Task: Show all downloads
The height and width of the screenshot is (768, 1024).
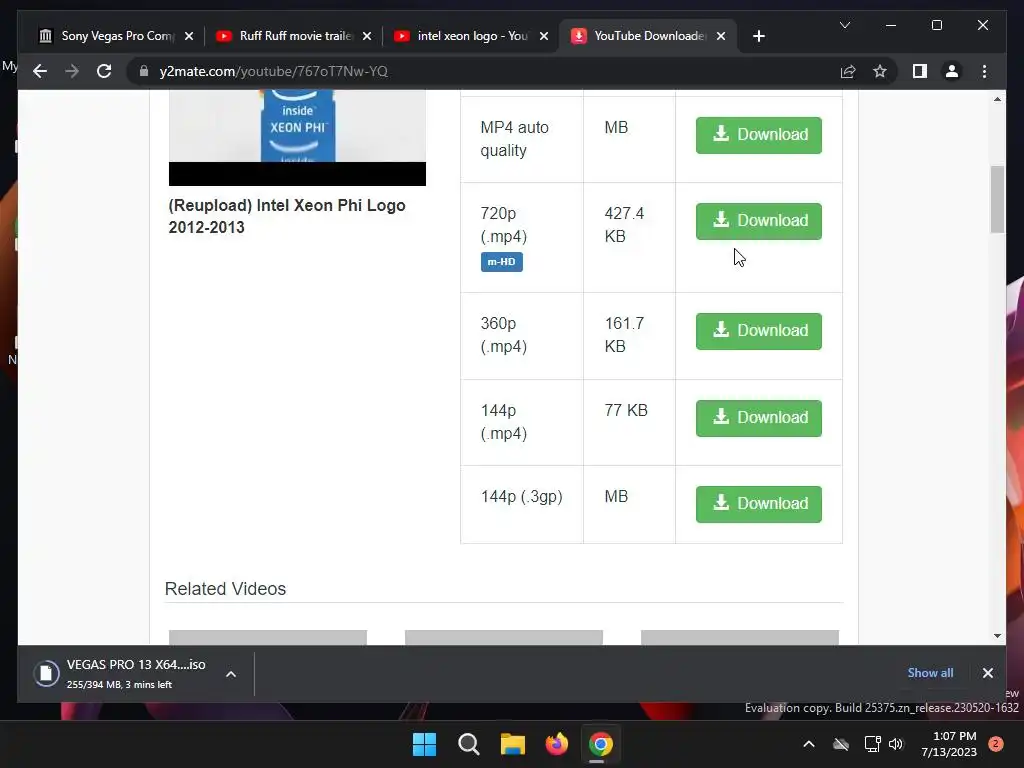Action: click(930, 673)
